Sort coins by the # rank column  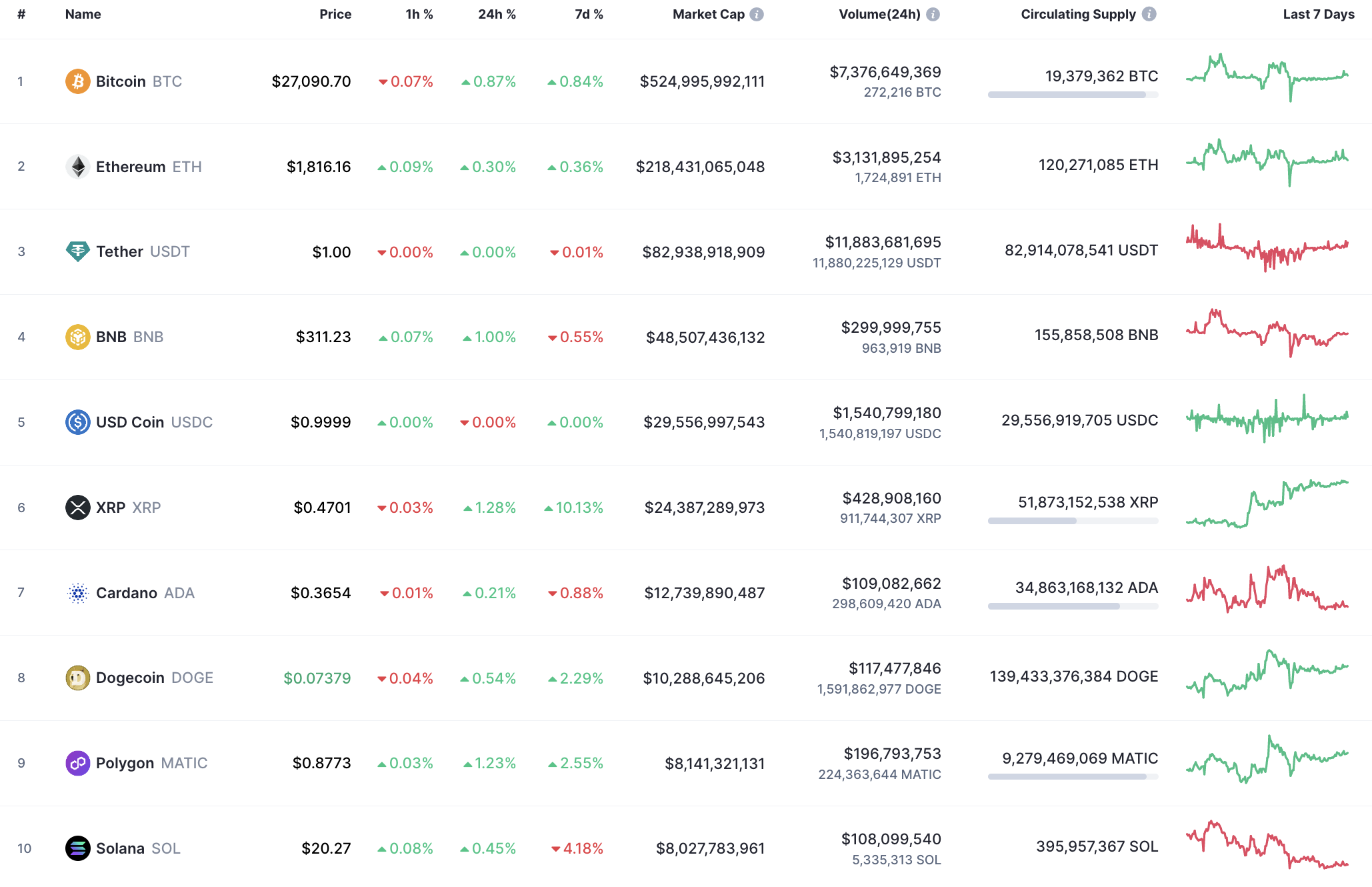pos(21,13)
